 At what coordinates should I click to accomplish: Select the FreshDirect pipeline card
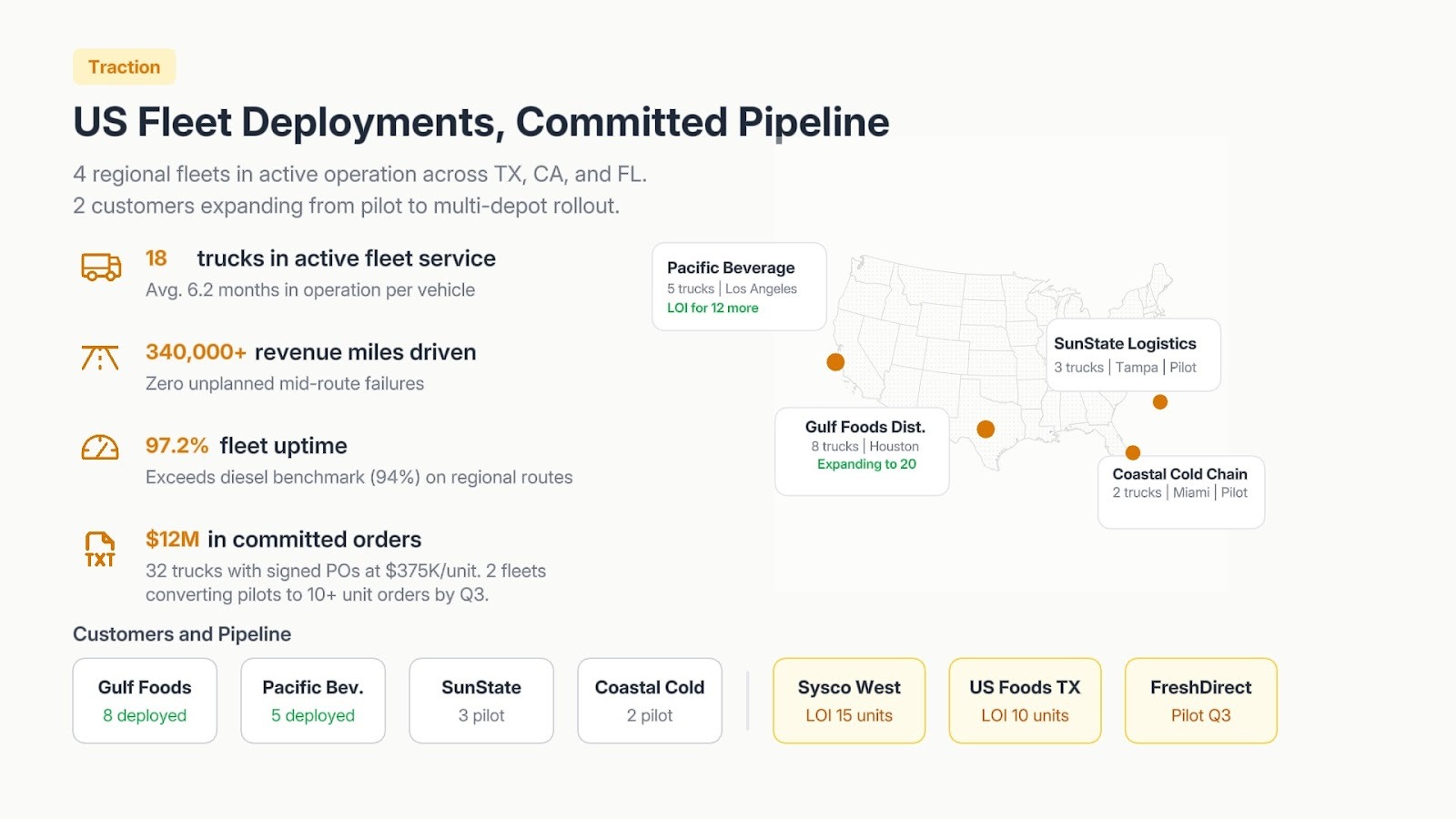1201,701
